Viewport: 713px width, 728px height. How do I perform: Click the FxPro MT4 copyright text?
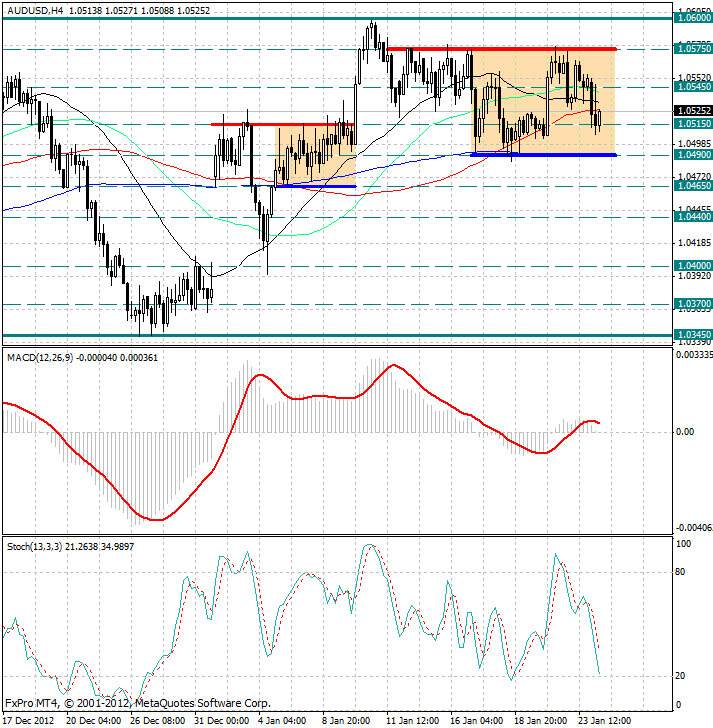(x=137, y=703)
